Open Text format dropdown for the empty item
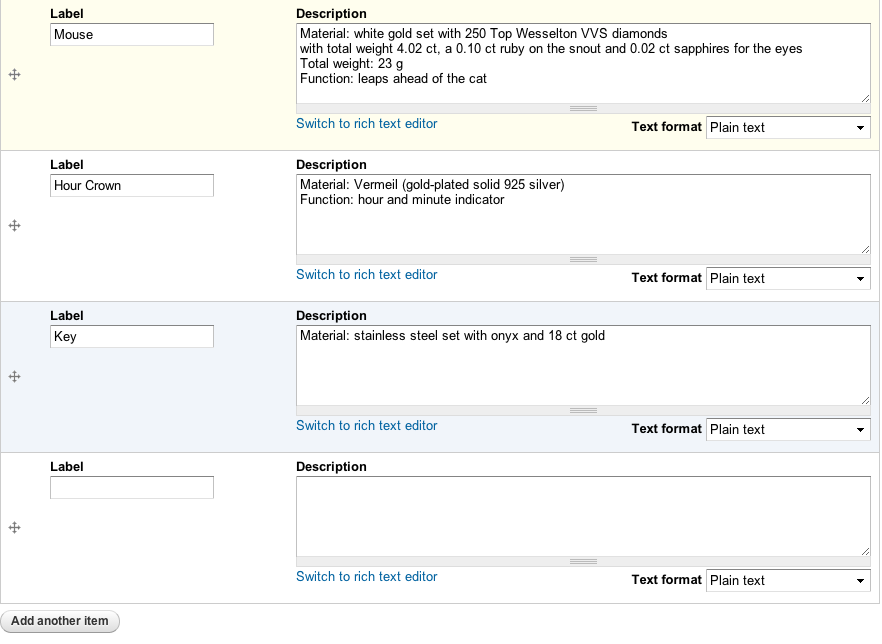 [788, 580]
